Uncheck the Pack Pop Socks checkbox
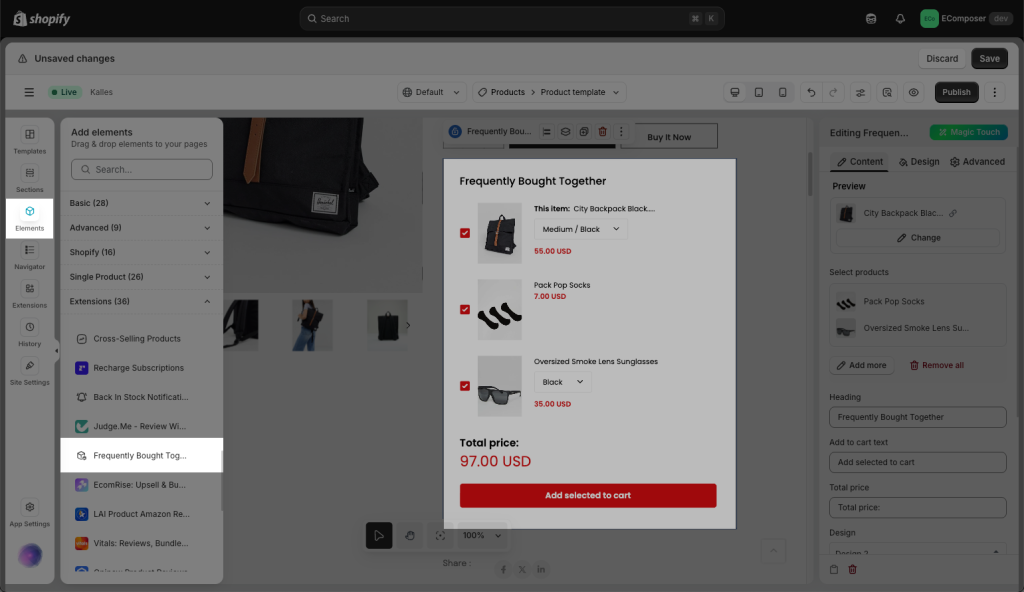 (x=465, y=309)
